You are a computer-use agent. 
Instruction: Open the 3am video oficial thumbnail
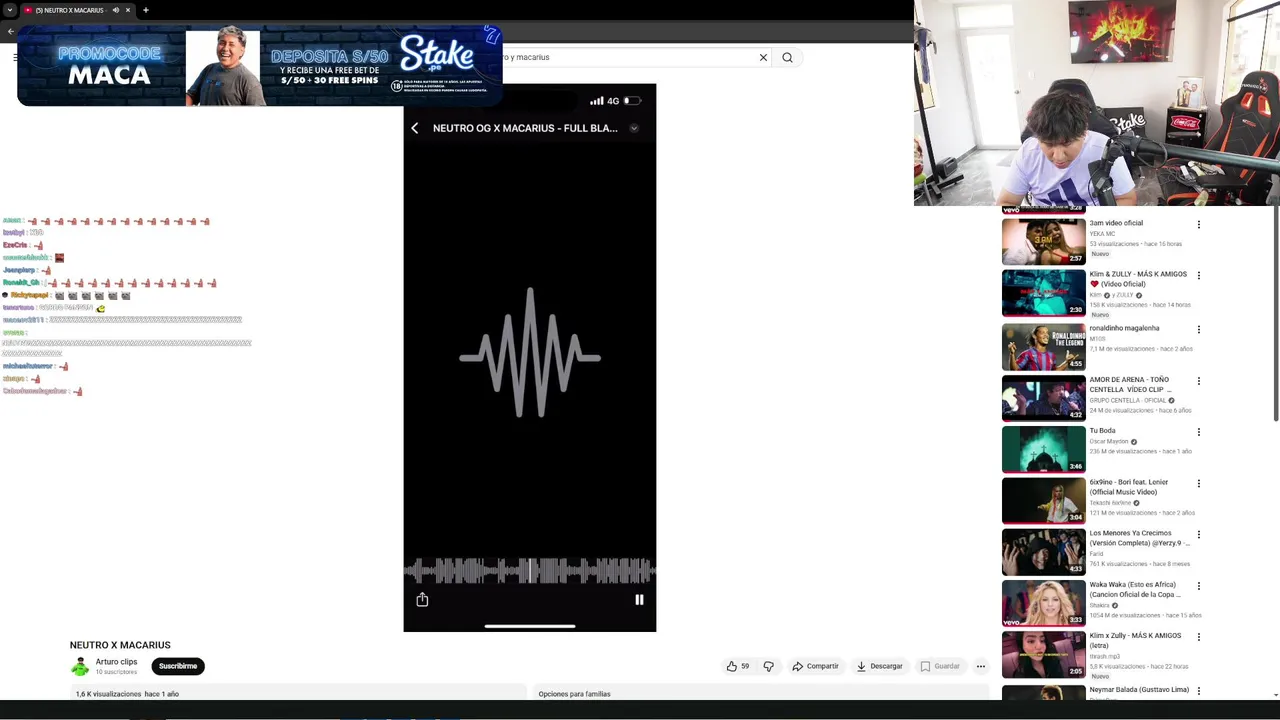[1043, 241]
